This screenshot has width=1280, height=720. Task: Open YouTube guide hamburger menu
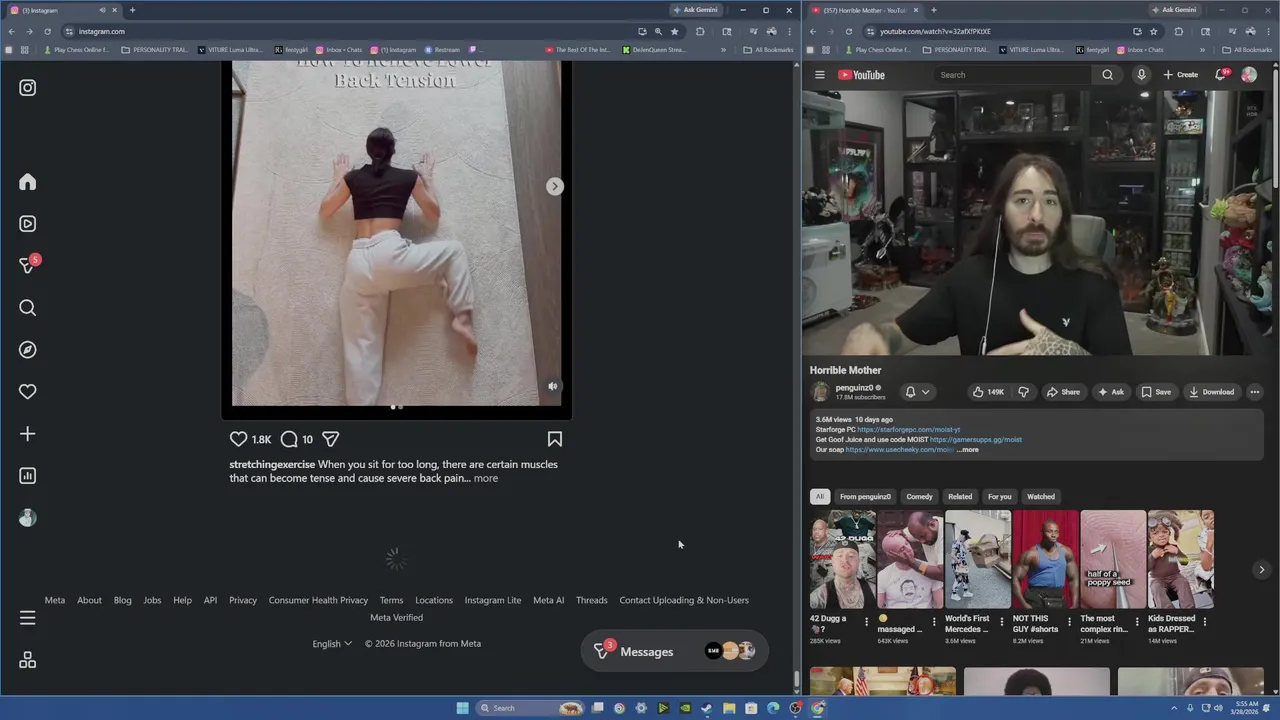tap(819, 75)
